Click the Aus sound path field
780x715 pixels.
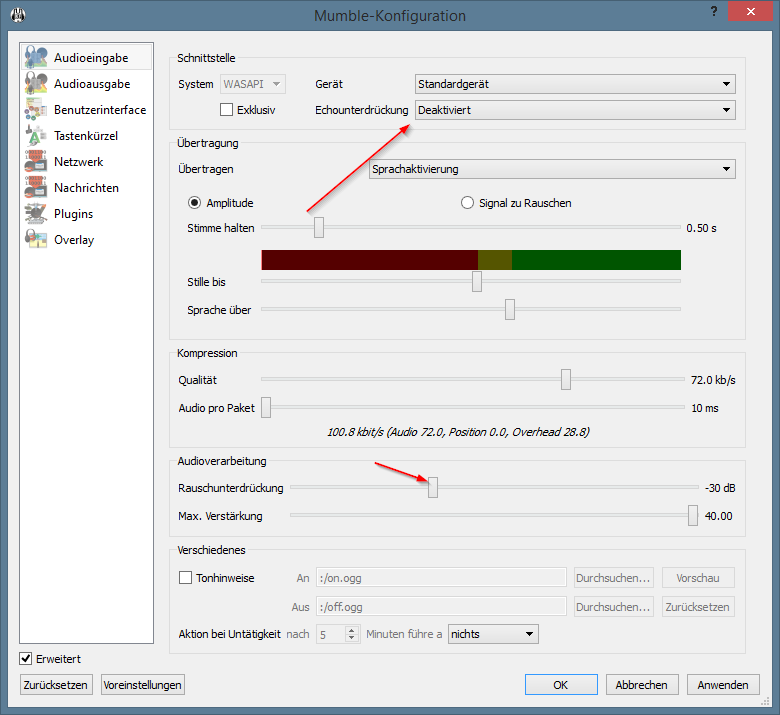pyautogui.click(x=441, y=607)
